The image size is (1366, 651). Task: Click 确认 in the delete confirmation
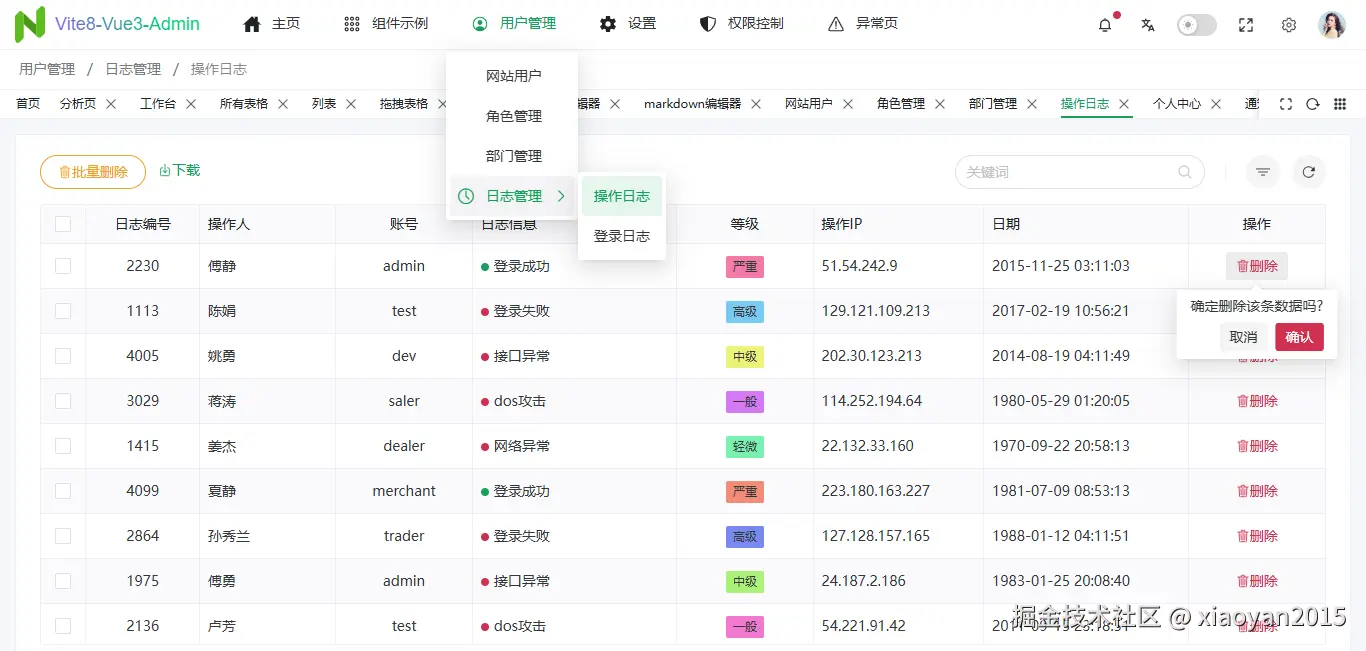1299,337
